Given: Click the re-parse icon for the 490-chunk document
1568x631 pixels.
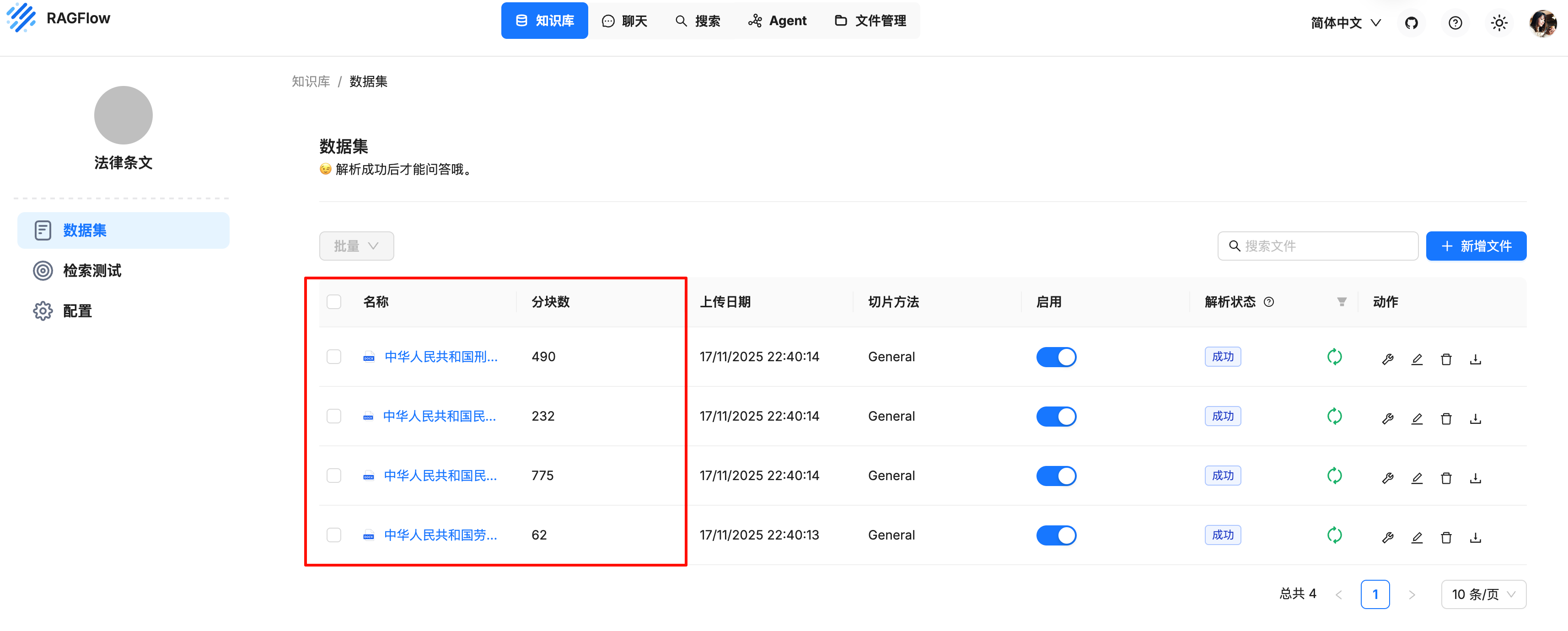Looking at the screenshot, I should tap(1334, 357).
